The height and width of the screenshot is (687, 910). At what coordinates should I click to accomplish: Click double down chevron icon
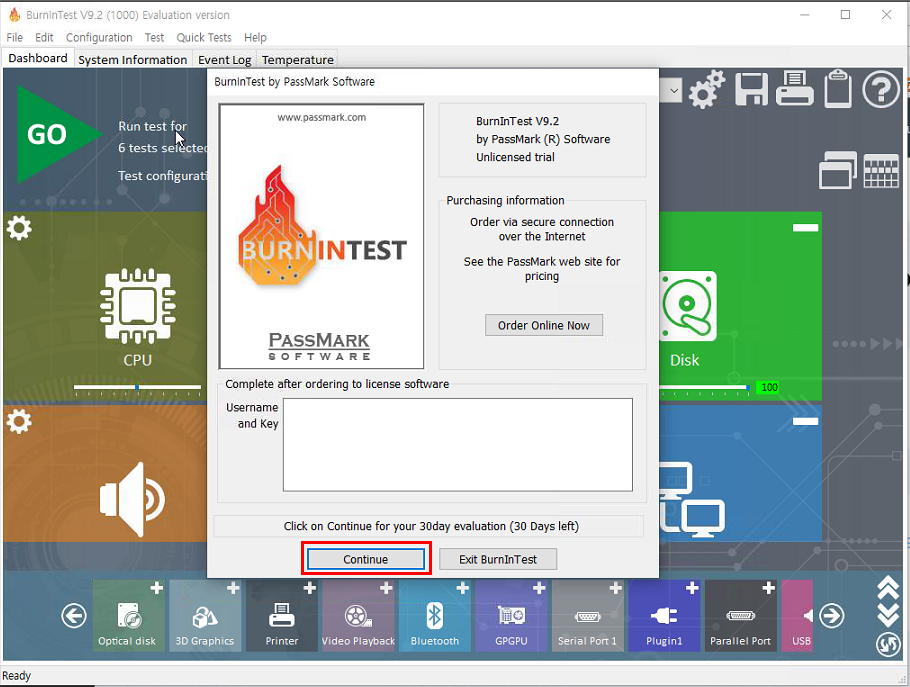pyautogui.click(x=888, y=615)
